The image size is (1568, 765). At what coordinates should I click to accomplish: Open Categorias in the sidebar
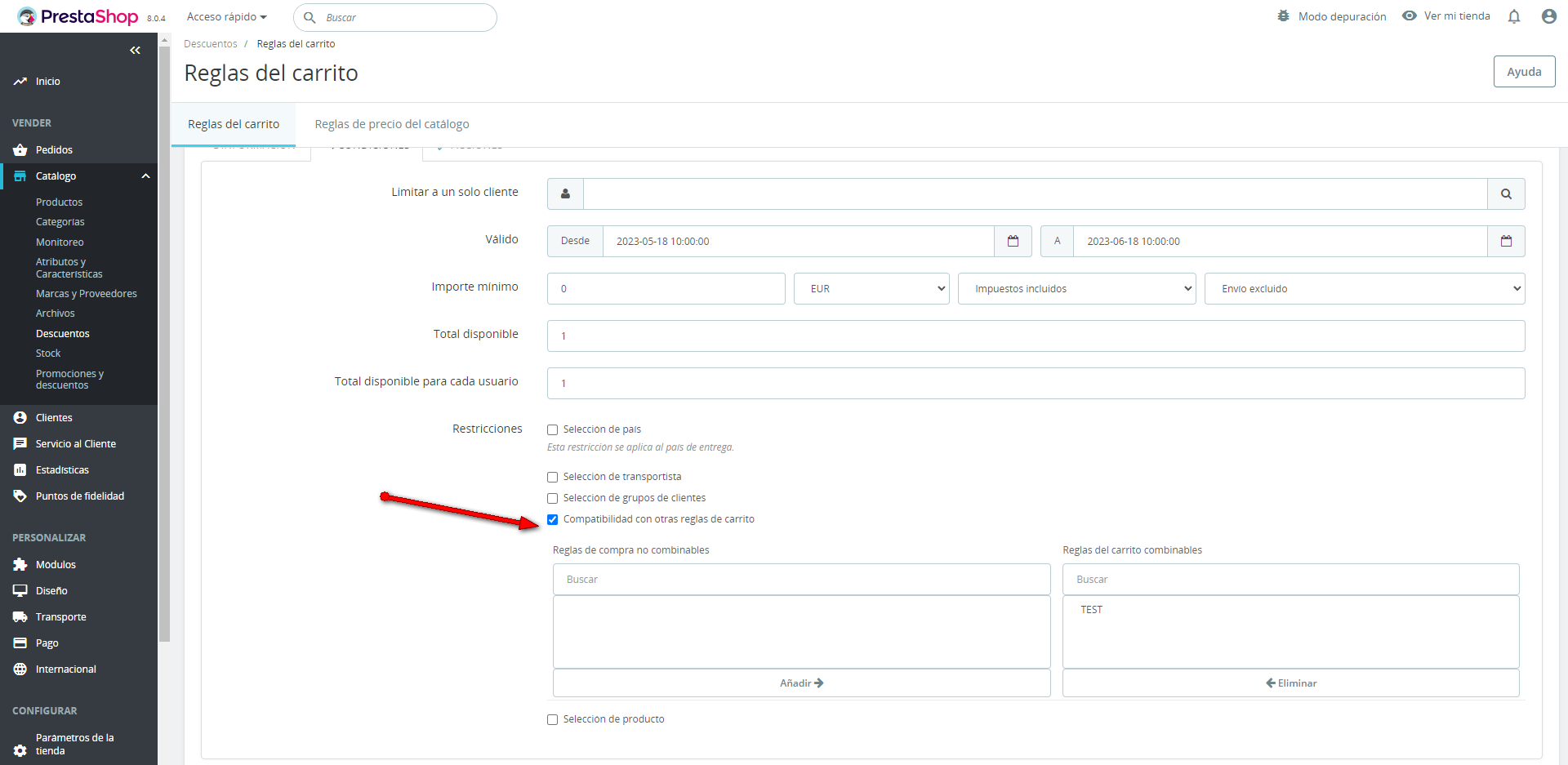pyautogui.click(x=60, y=222)
